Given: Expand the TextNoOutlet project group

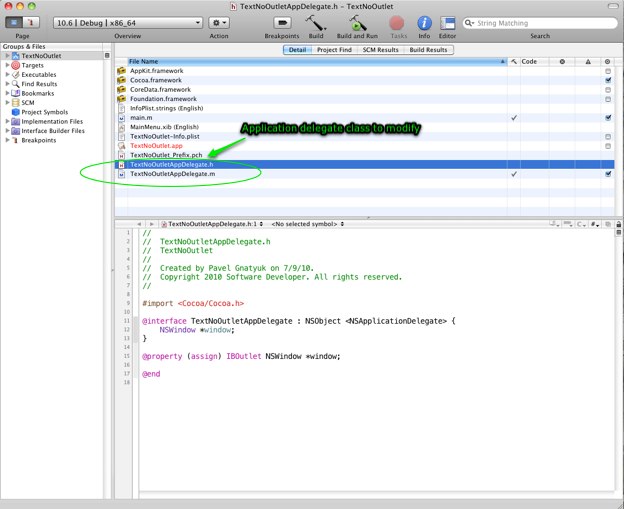Looking at the screenshot, I should point(7,56).
